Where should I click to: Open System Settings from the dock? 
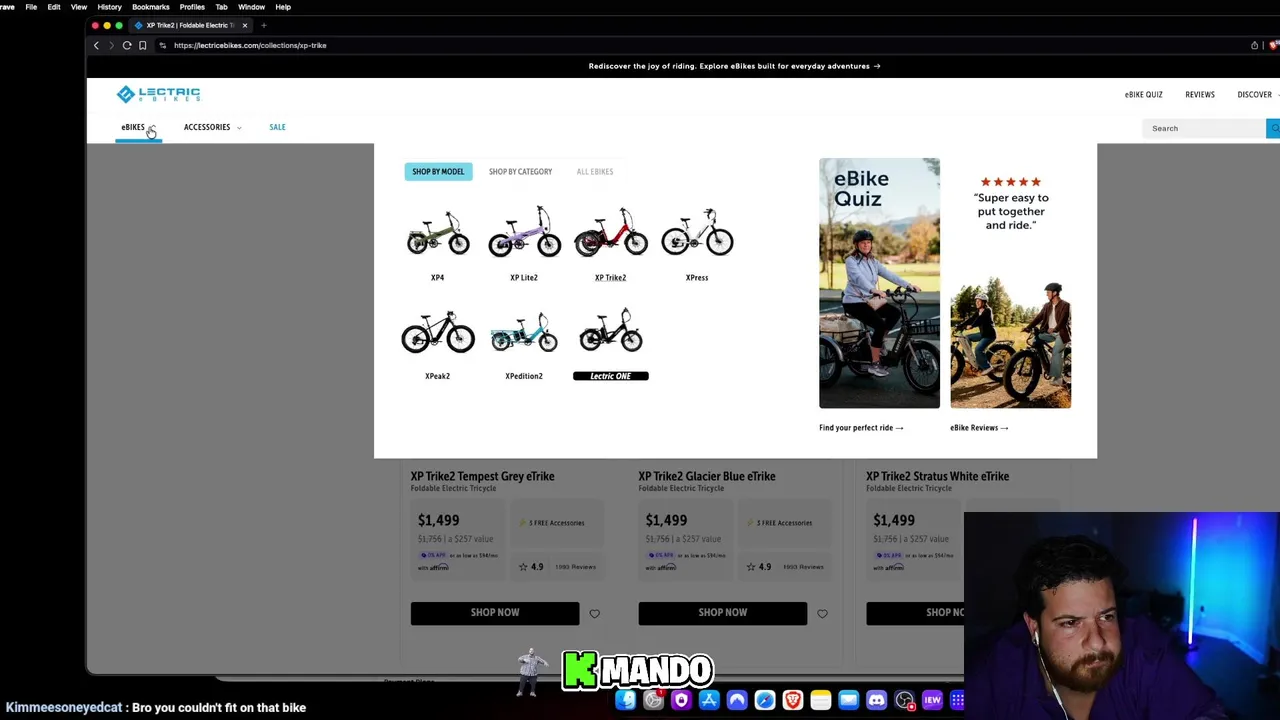[653, 700]
